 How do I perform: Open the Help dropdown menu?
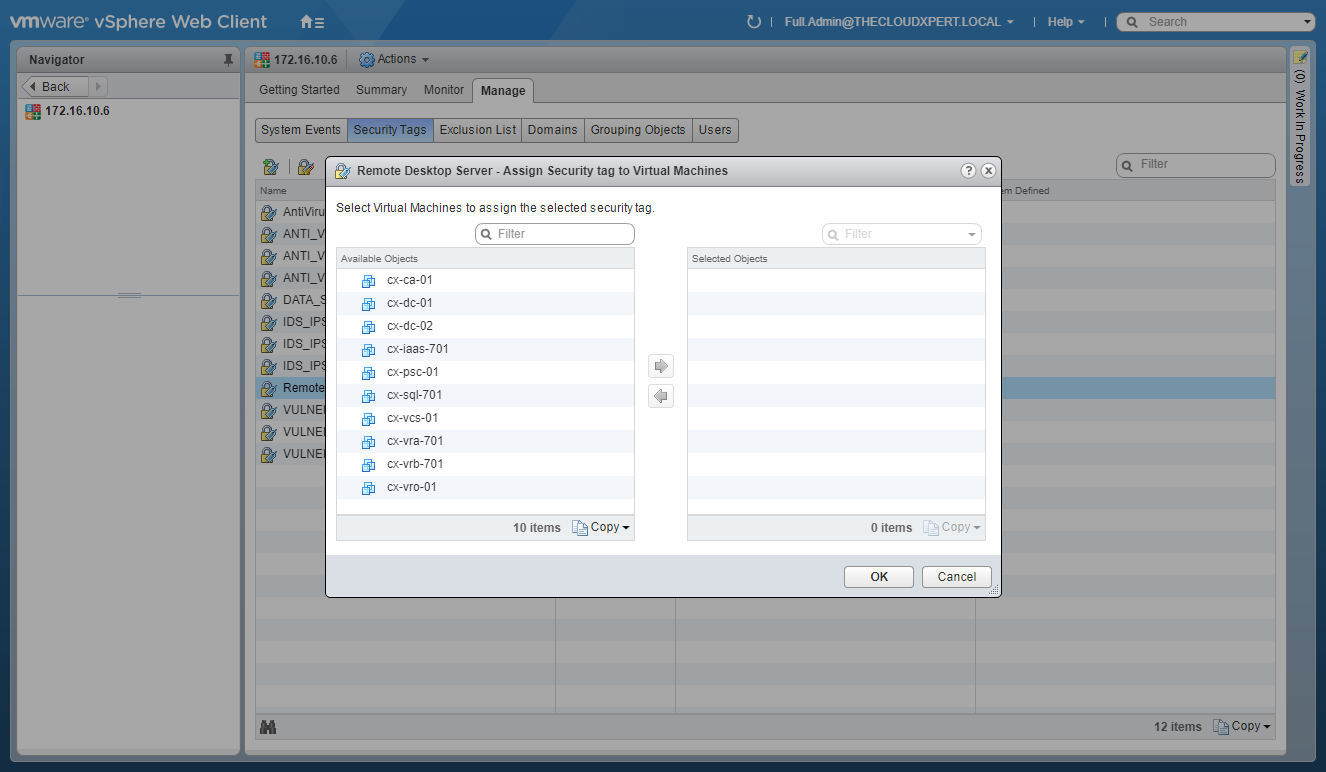click(x=1065, y=22)
